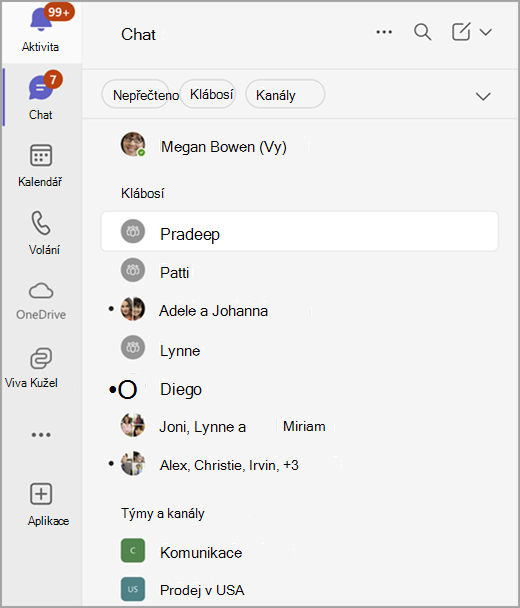Select the Chat icon in sidebar

click(40, 88)
